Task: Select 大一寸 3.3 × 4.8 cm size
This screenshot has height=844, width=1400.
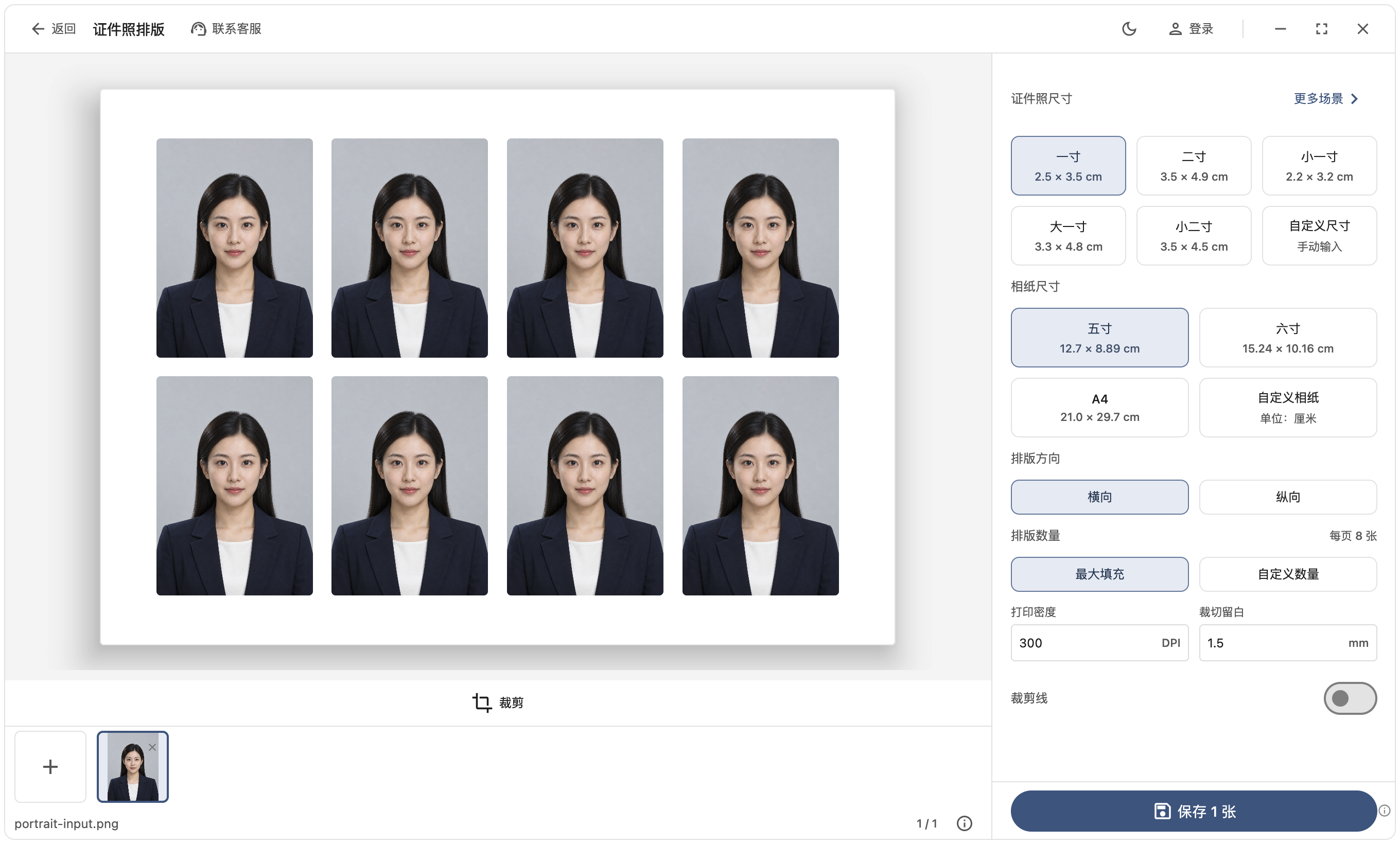Action: click(x=1068, y=236)
